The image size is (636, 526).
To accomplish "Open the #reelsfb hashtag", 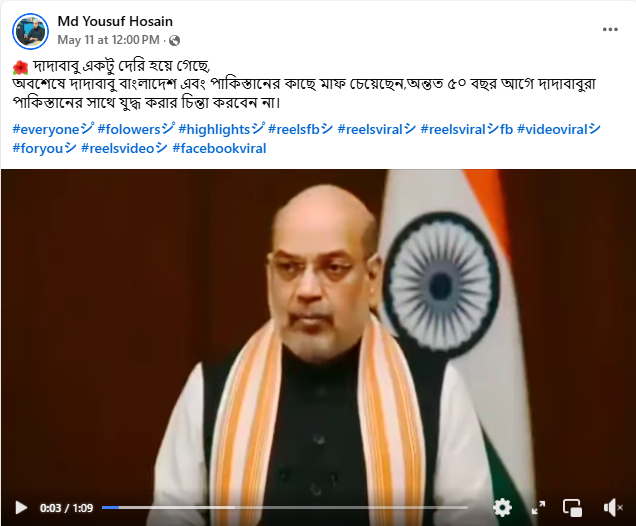I will click(301, 129).
